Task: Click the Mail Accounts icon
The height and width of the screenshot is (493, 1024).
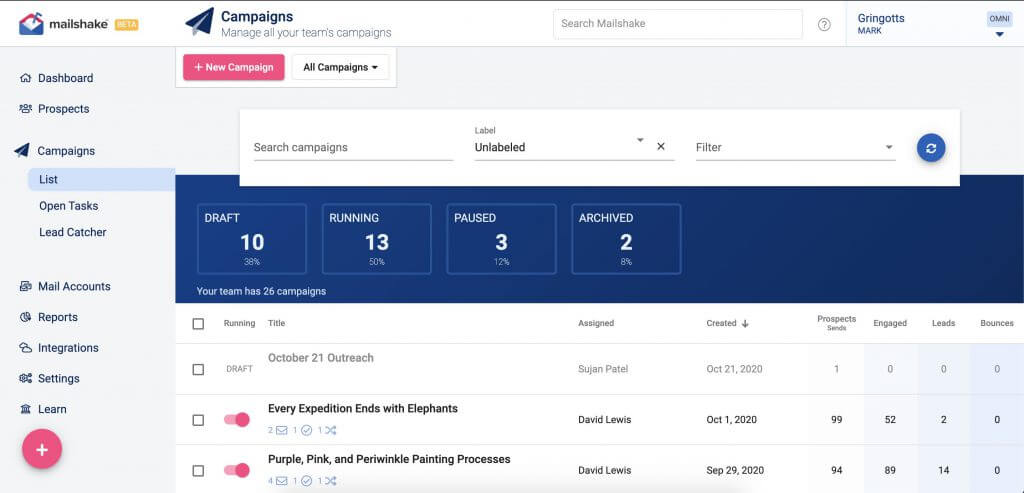Action: tap(25, 286)
